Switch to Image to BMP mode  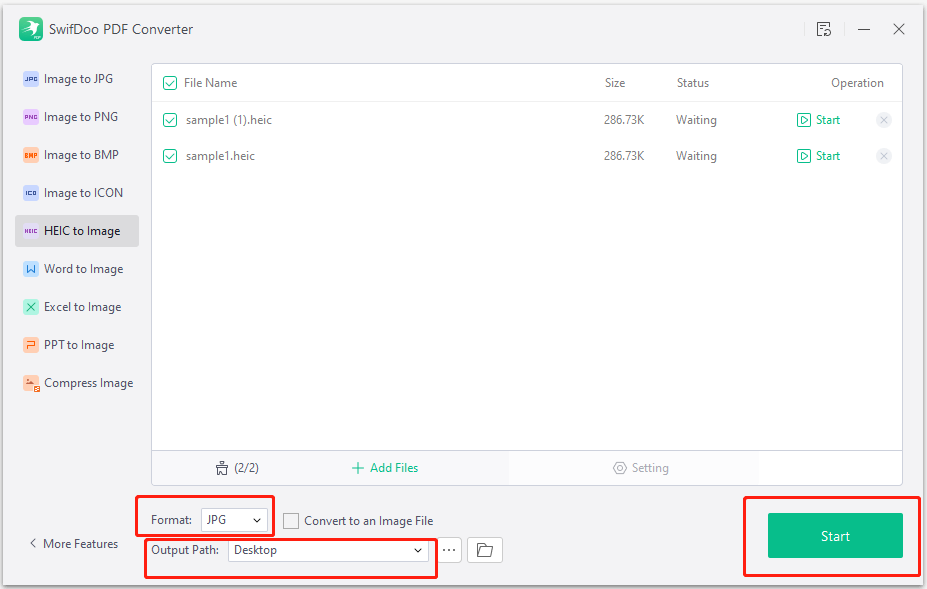[x=77, y=155]
